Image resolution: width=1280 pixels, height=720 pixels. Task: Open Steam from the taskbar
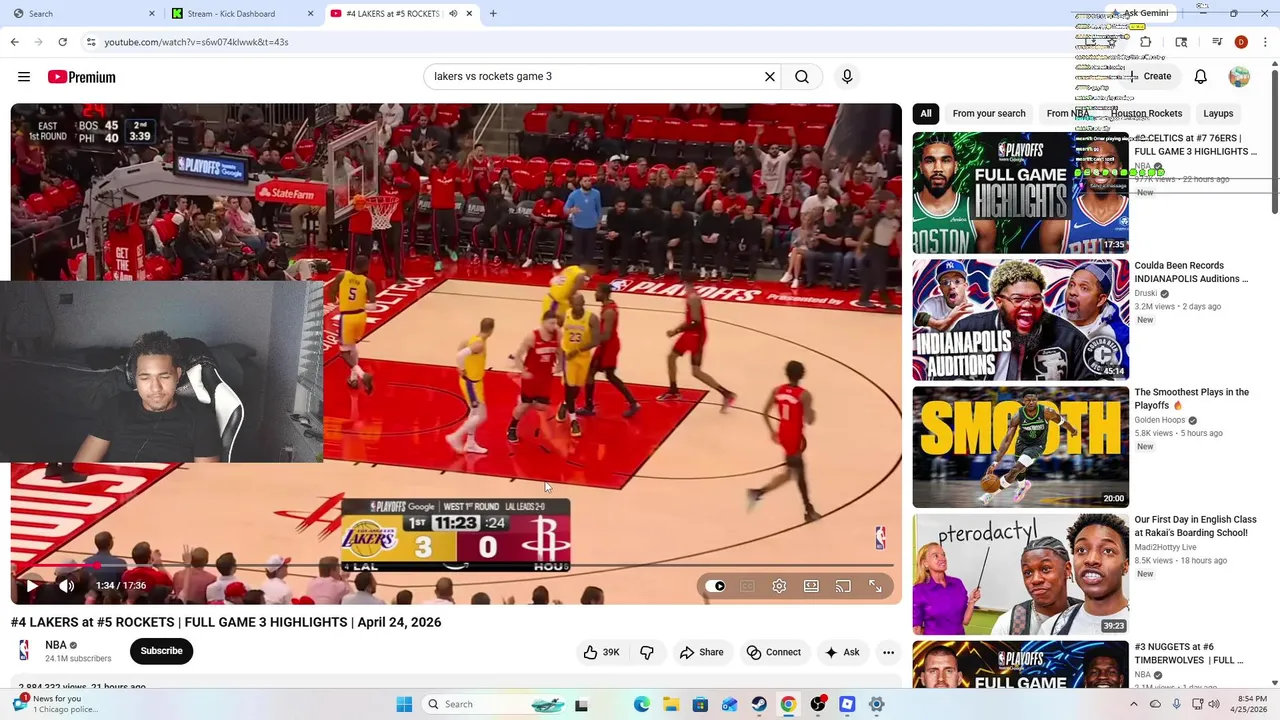(759, 704)
